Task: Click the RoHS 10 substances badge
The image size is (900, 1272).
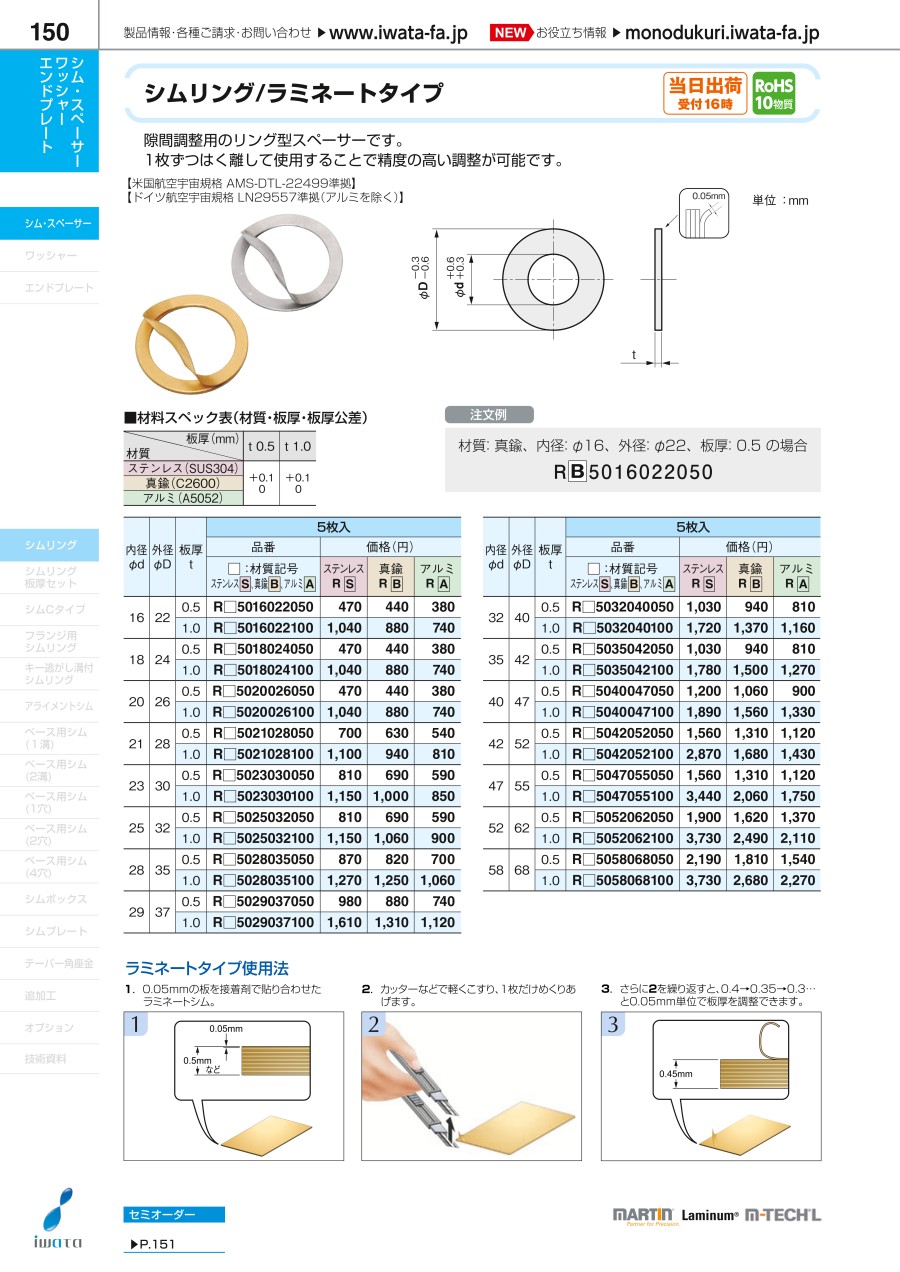Action: pos(774,94)
